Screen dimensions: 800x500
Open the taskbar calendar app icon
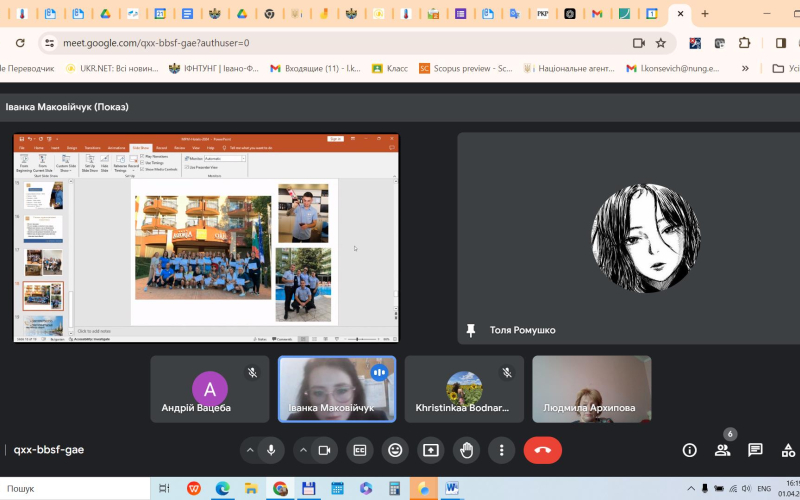click(x=337, y=488)
